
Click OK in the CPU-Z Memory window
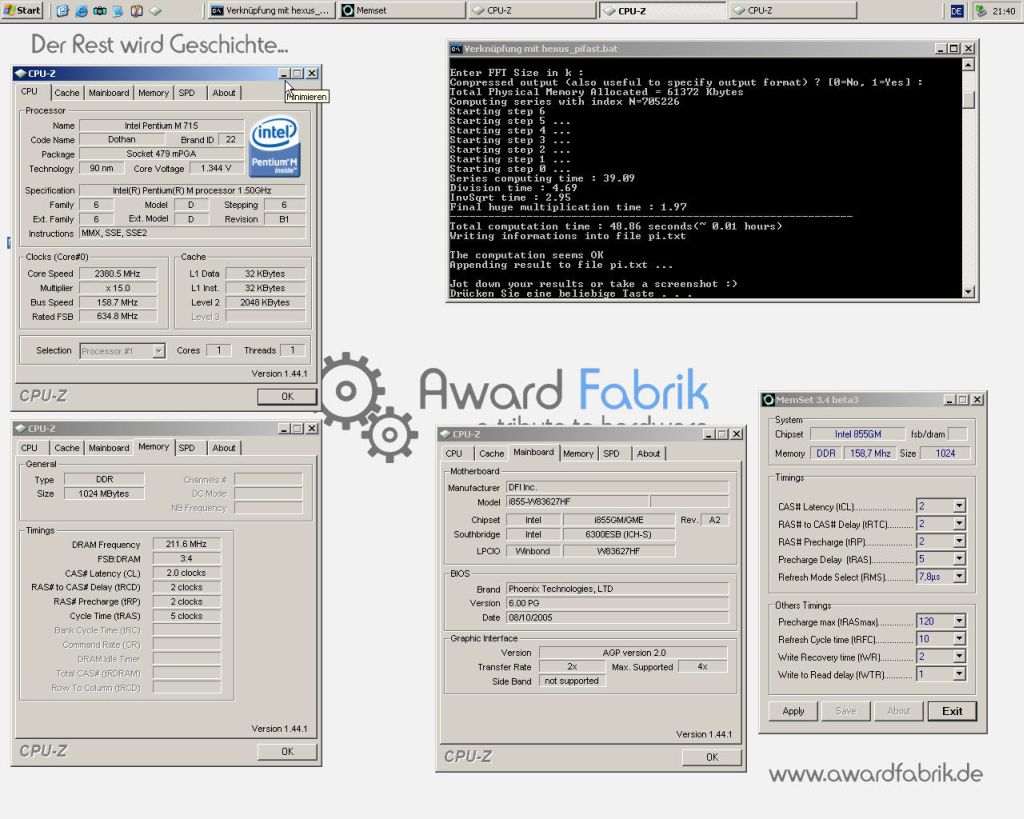[x=287, y=752]
